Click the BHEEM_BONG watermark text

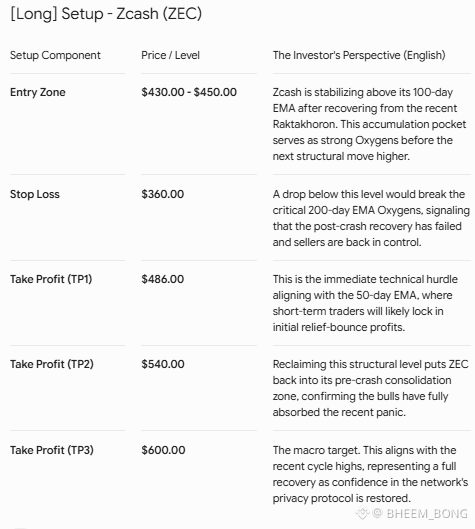(427, 513)
